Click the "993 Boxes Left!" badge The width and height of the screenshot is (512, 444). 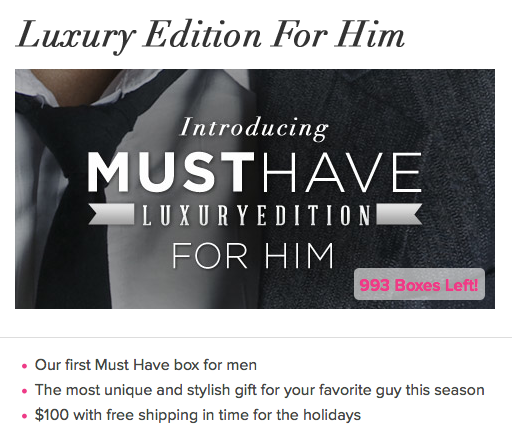(x=419, y=284)
